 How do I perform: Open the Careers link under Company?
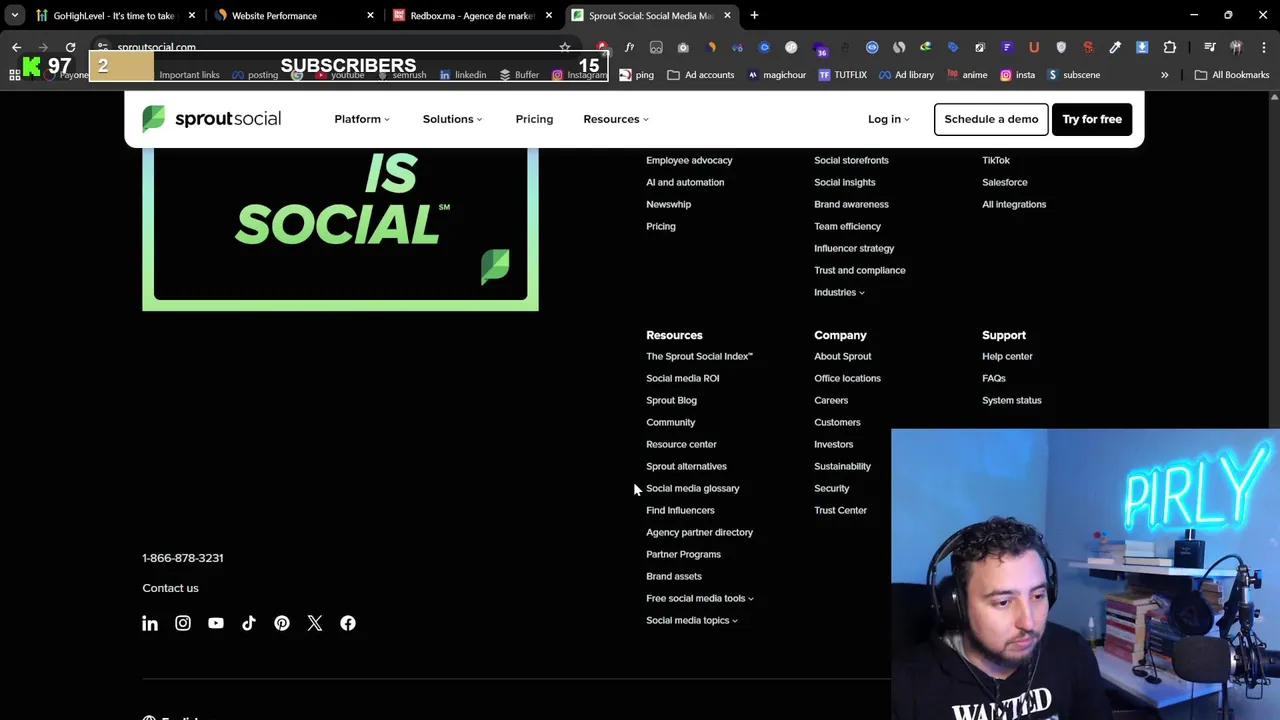[831, 400]
